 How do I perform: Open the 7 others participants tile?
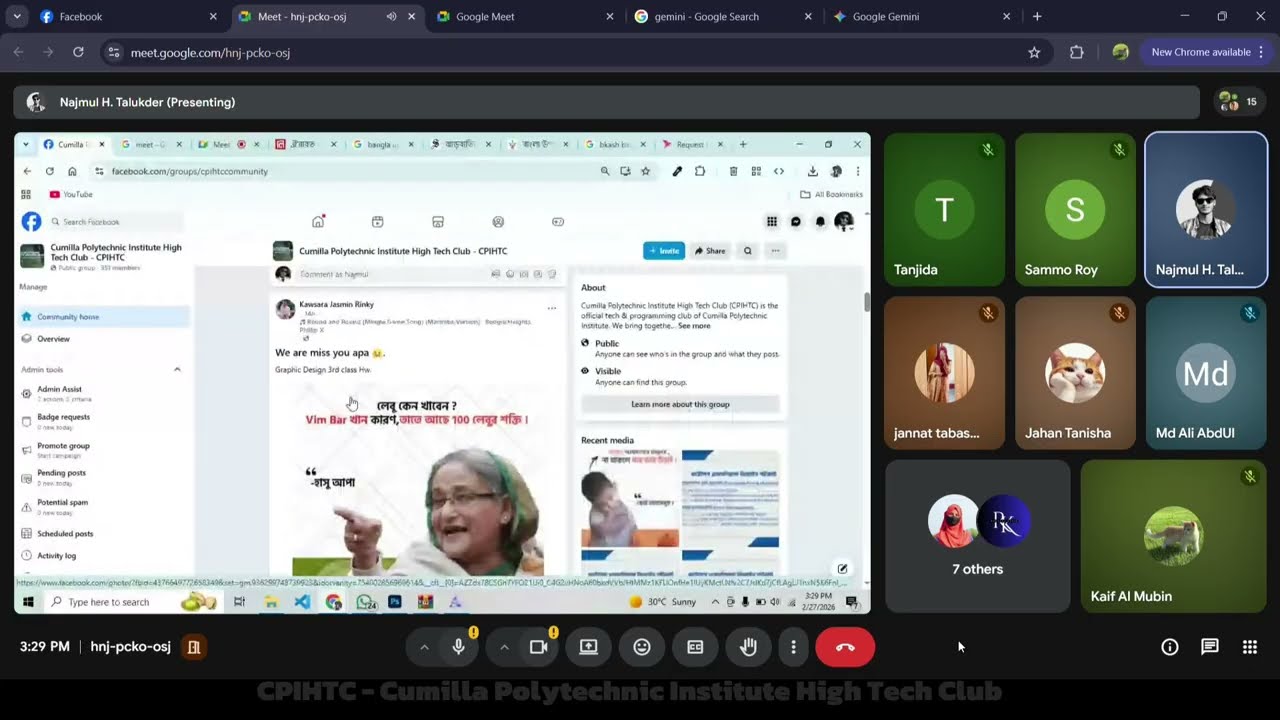pos(978,537)
